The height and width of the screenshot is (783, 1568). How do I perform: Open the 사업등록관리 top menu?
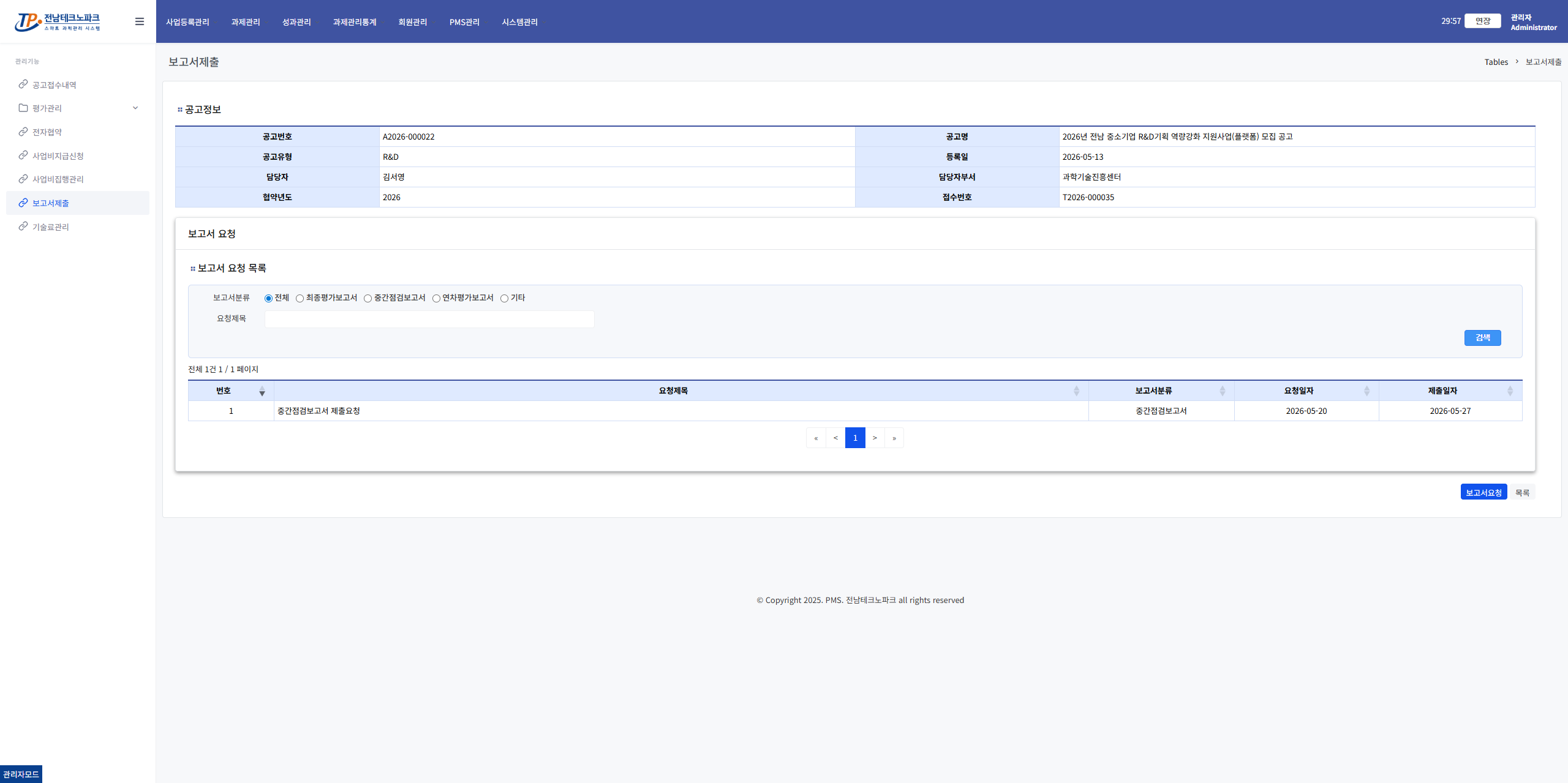click(187, 22)
